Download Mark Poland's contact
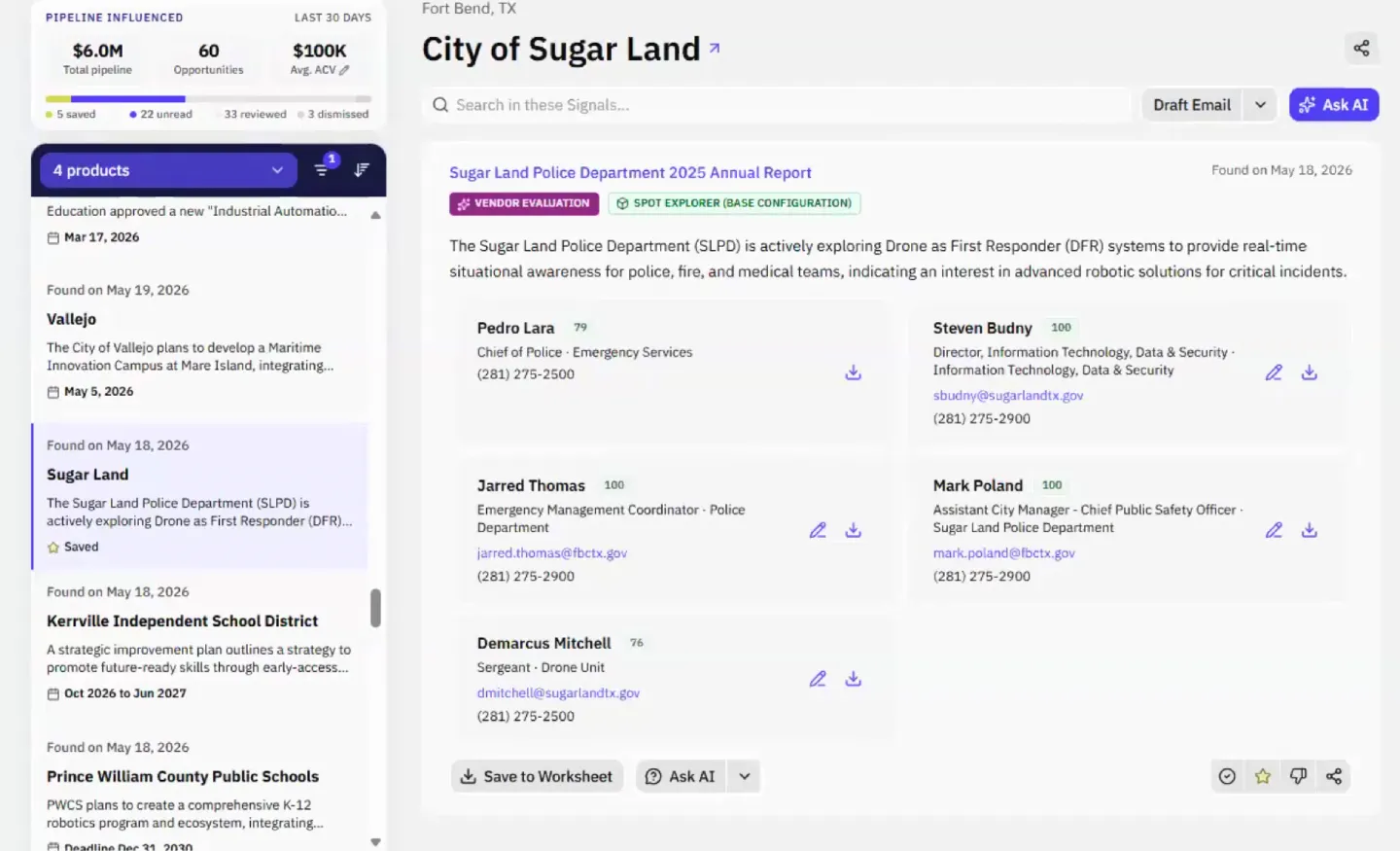The image size is (1400, 851). tap(1310, 530)
